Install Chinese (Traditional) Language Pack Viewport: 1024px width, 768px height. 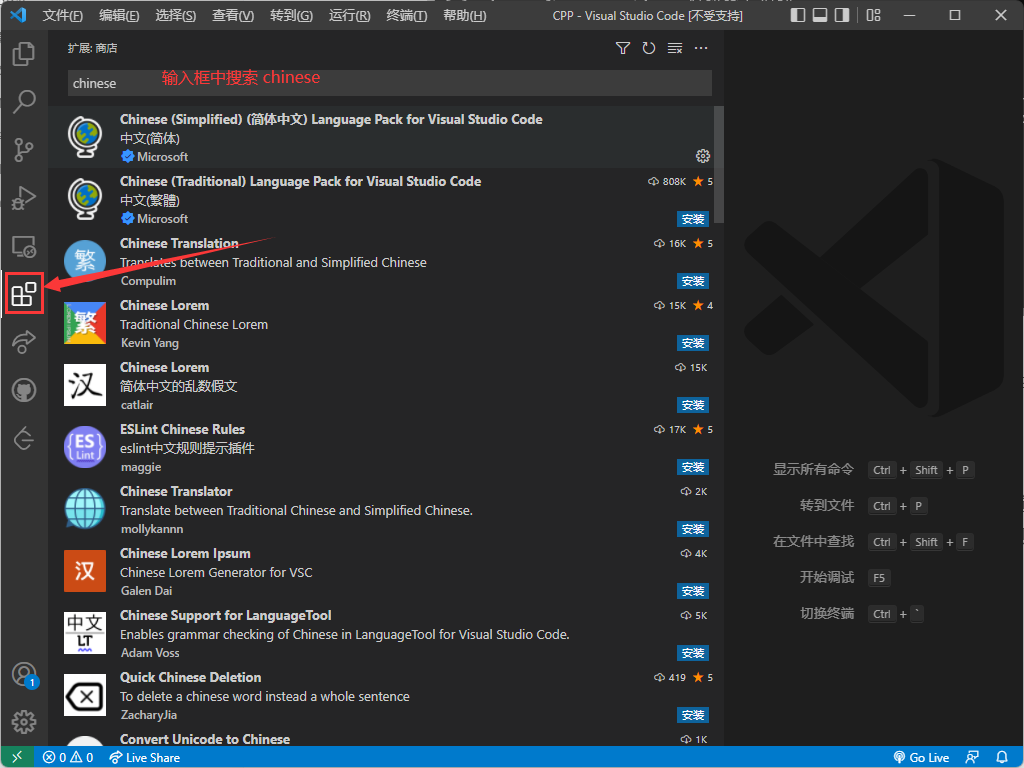[x=693, y=219]
